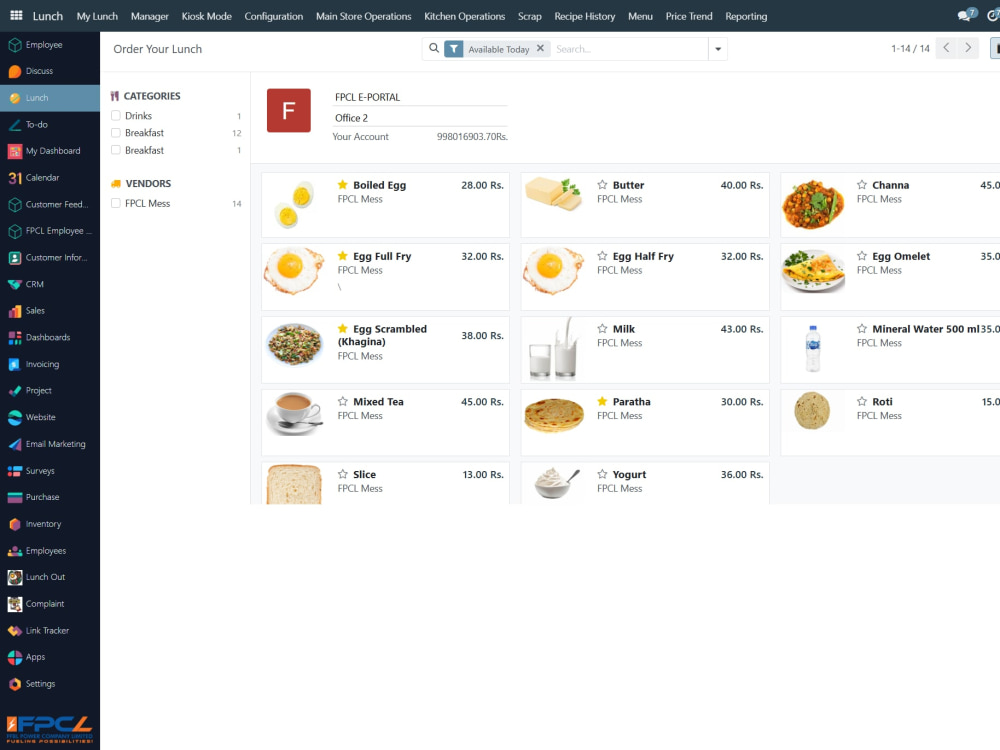Select the Mineral Water 500 ml bottle image
The height and width of the screenshot is (750, 1000).
[x=812, y=349]
